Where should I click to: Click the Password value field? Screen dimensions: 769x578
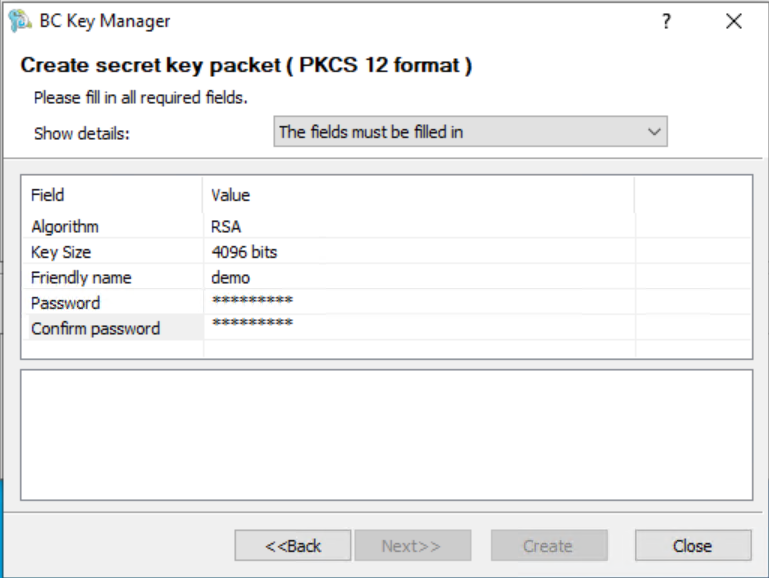click(252, 301)
